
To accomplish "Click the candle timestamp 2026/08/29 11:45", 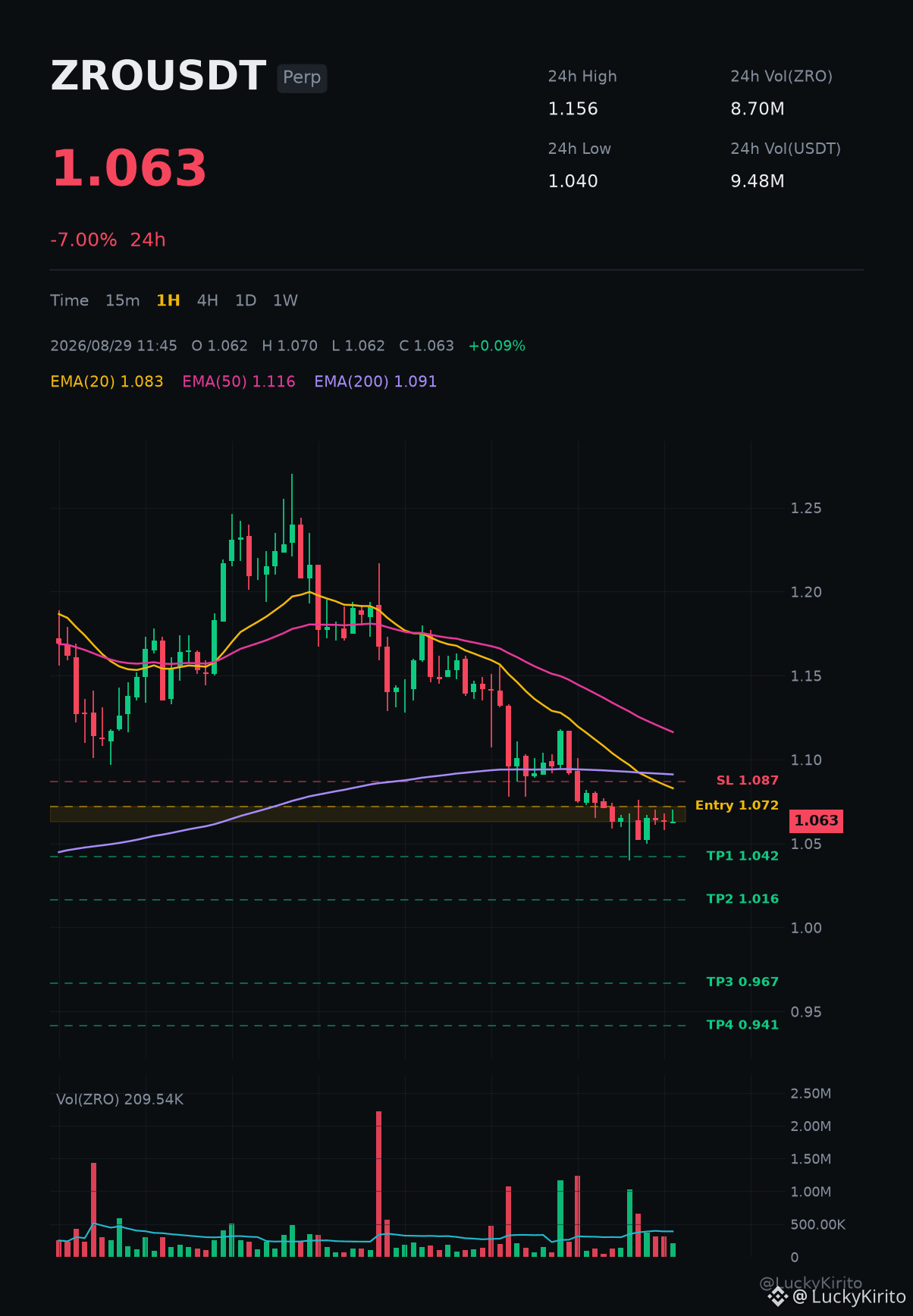I will (114, 346).
